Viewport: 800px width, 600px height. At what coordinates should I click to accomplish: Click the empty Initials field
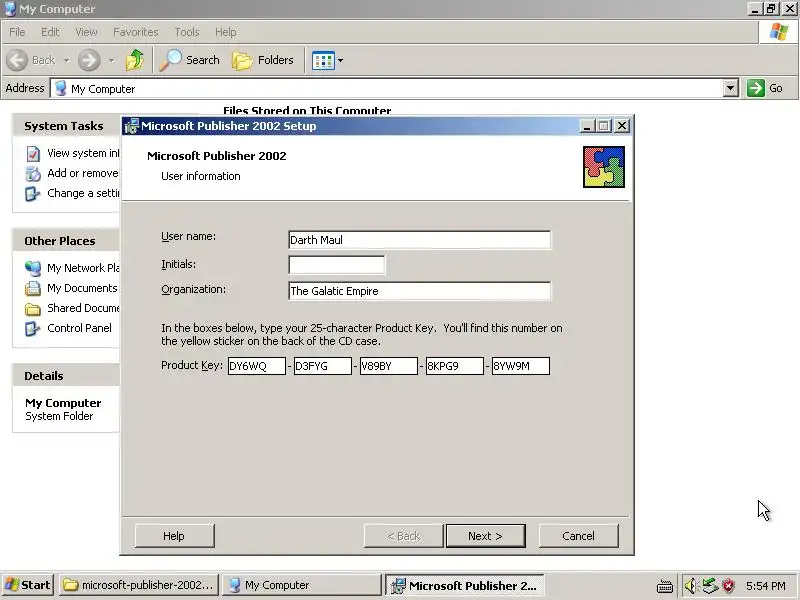[x=337, y=265]
